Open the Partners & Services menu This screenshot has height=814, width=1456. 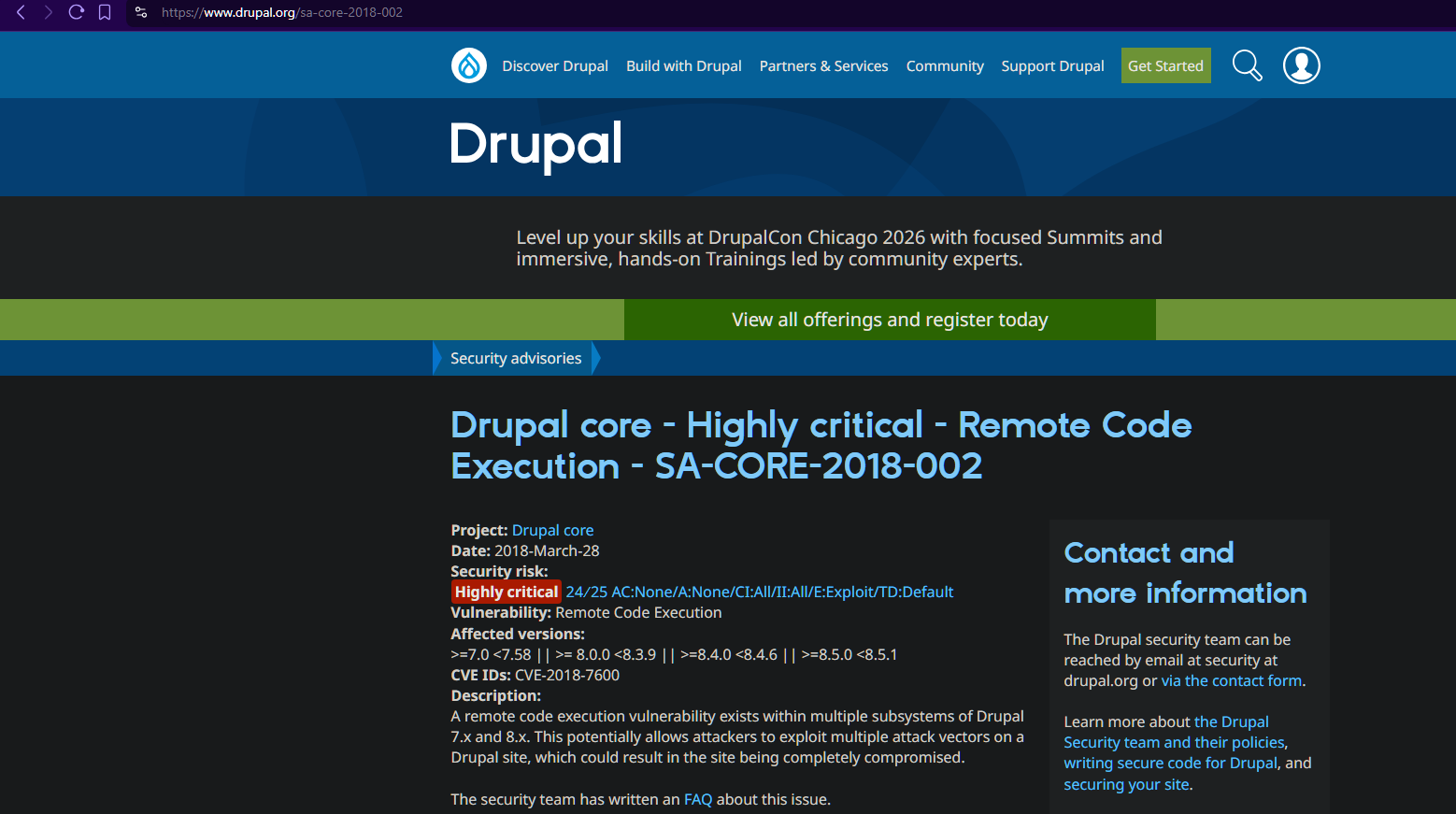(x=823, y=66)
